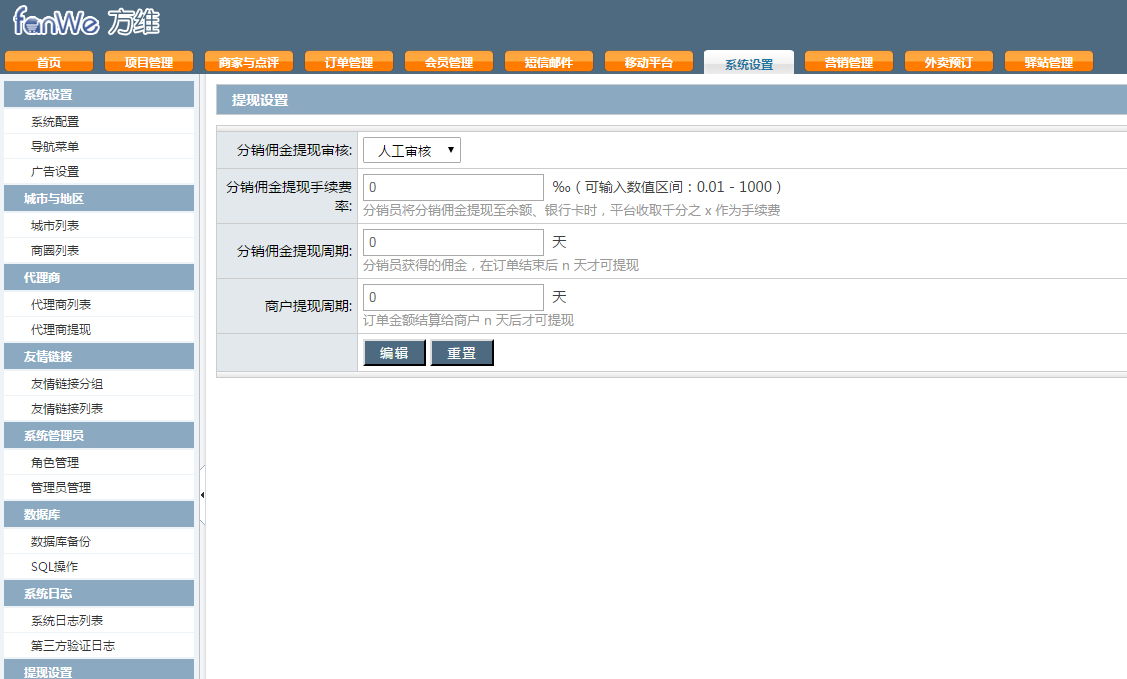Open 管理员管理 sidebar link
1127x679 pixels.
(x=61, y=488)
